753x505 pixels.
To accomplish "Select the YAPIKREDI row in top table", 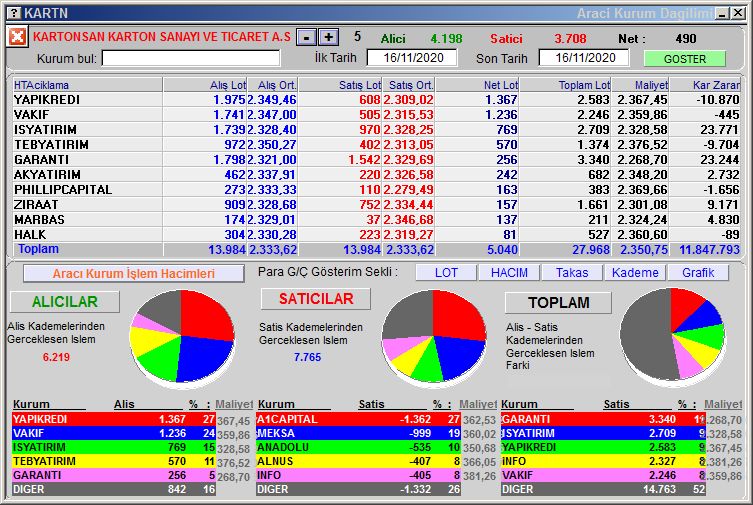I will pos(376,100).
